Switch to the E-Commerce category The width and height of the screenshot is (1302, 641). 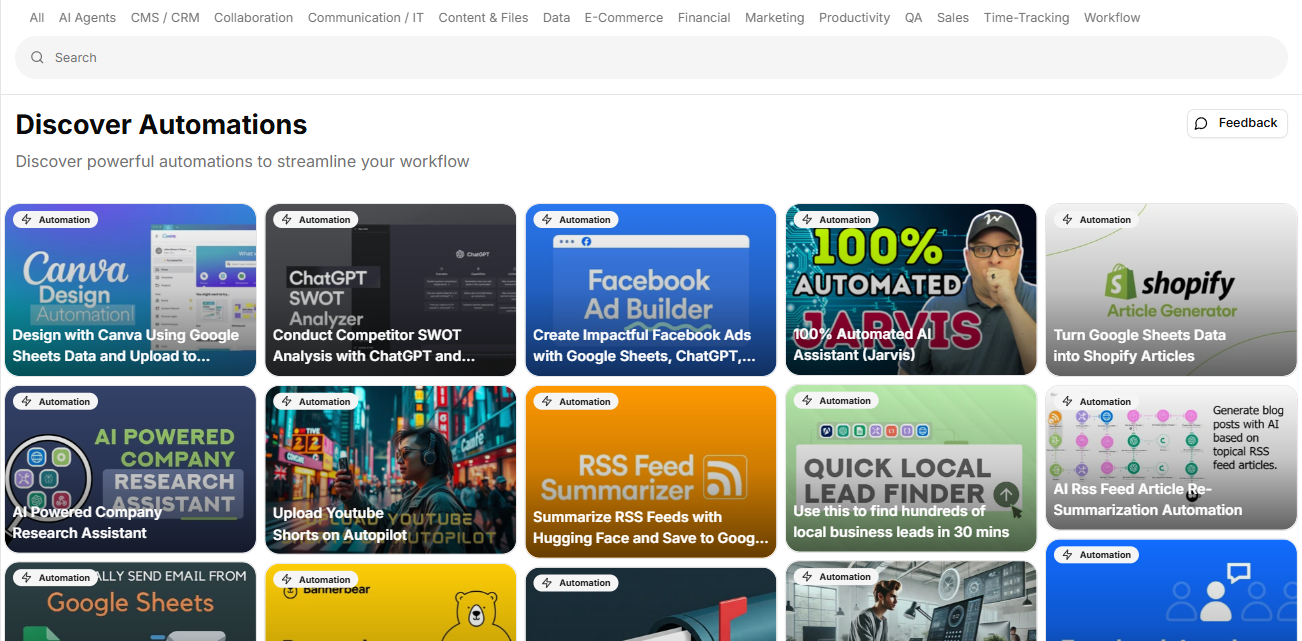pos(624,18)
